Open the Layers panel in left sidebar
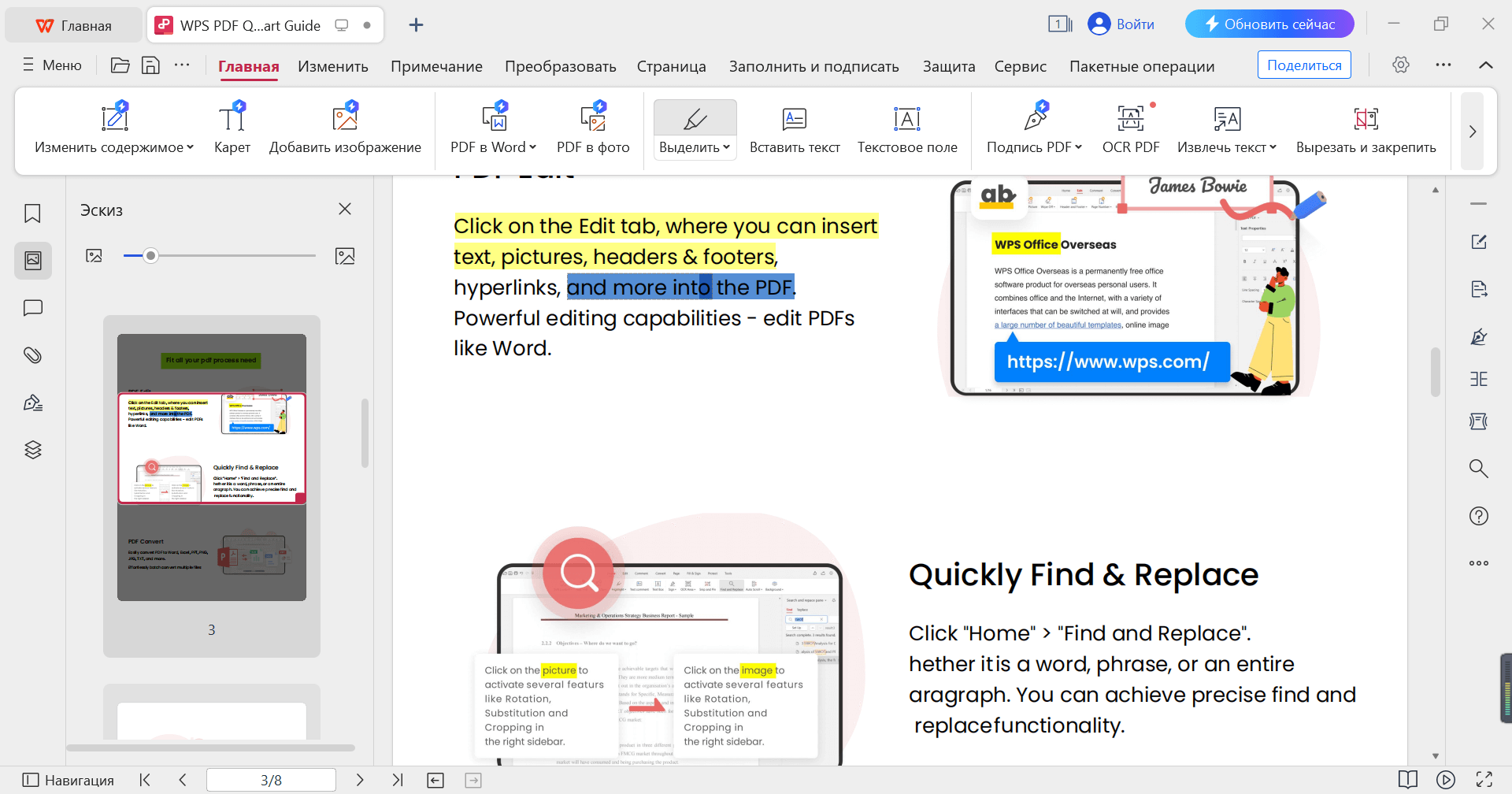This screenshot has width=1512, height=794. pyautogui.click(x=32, y=449)
